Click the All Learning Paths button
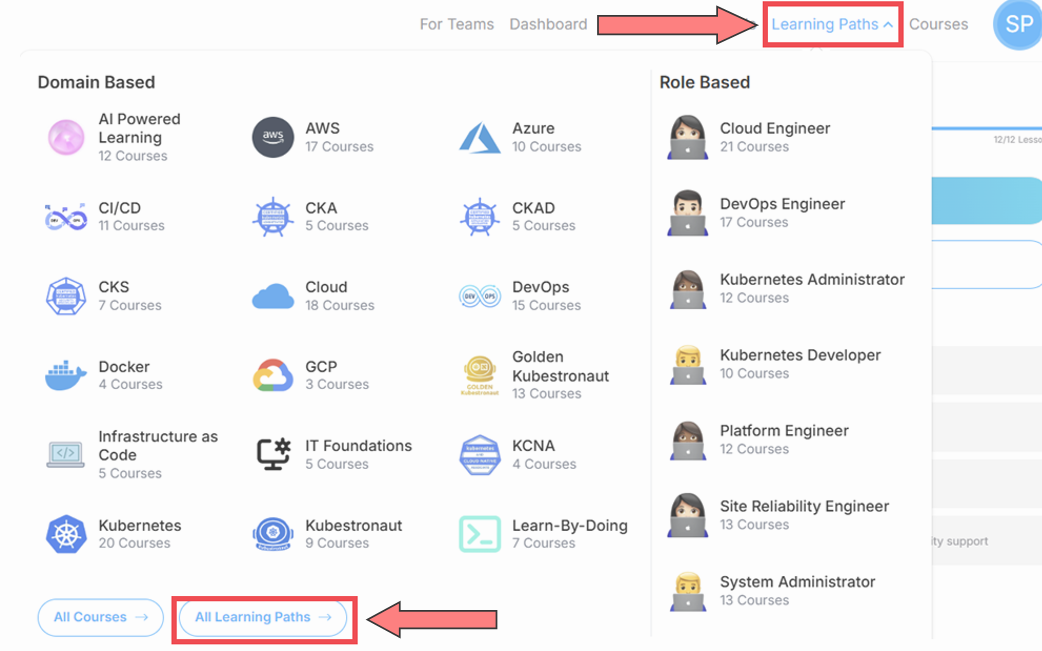The width and height of the screenshot is (1042, 651). [x=262, y=617]
